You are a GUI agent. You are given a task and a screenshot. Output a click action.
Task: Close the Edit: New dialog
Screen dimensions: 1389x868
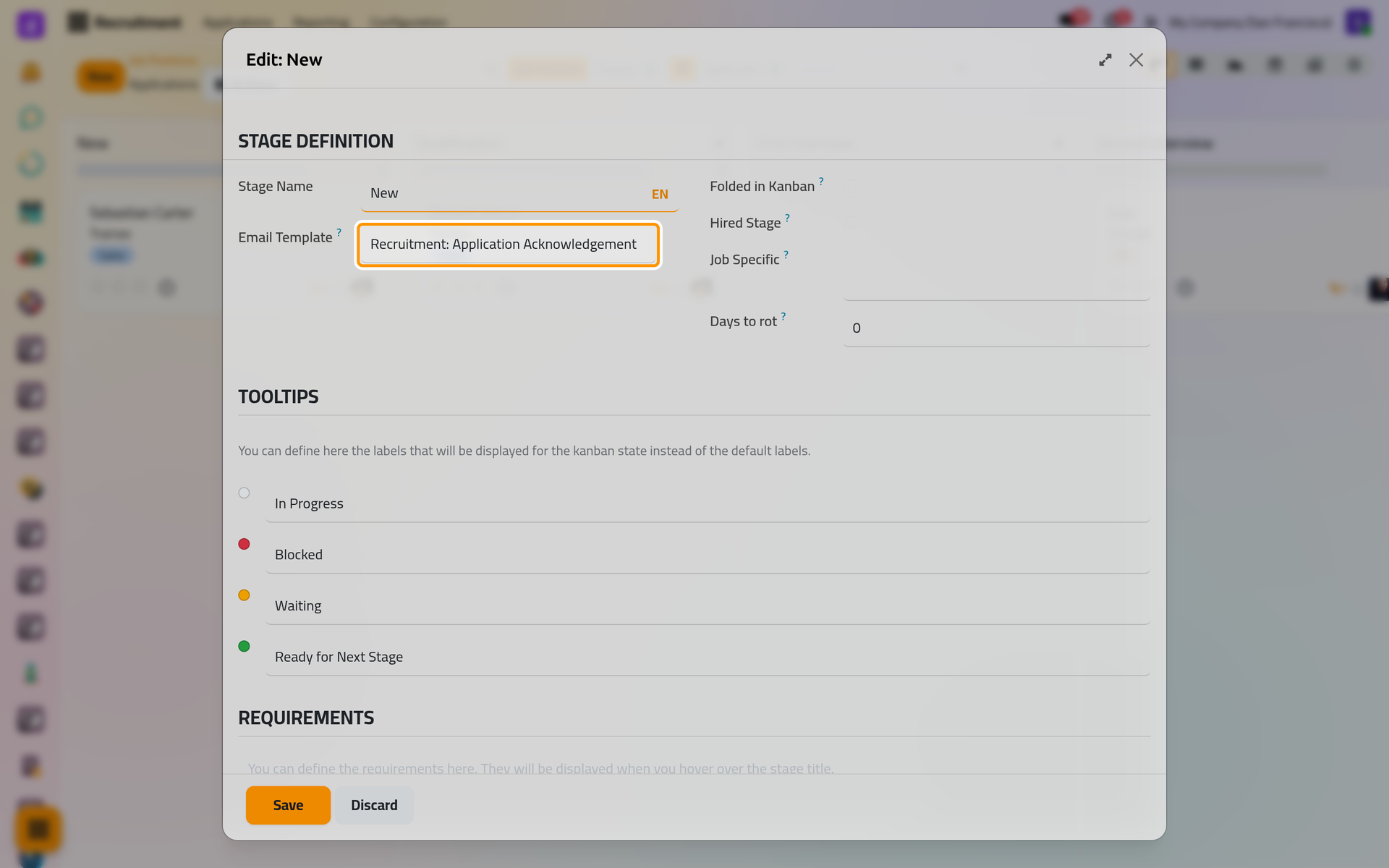point(1136,60)
